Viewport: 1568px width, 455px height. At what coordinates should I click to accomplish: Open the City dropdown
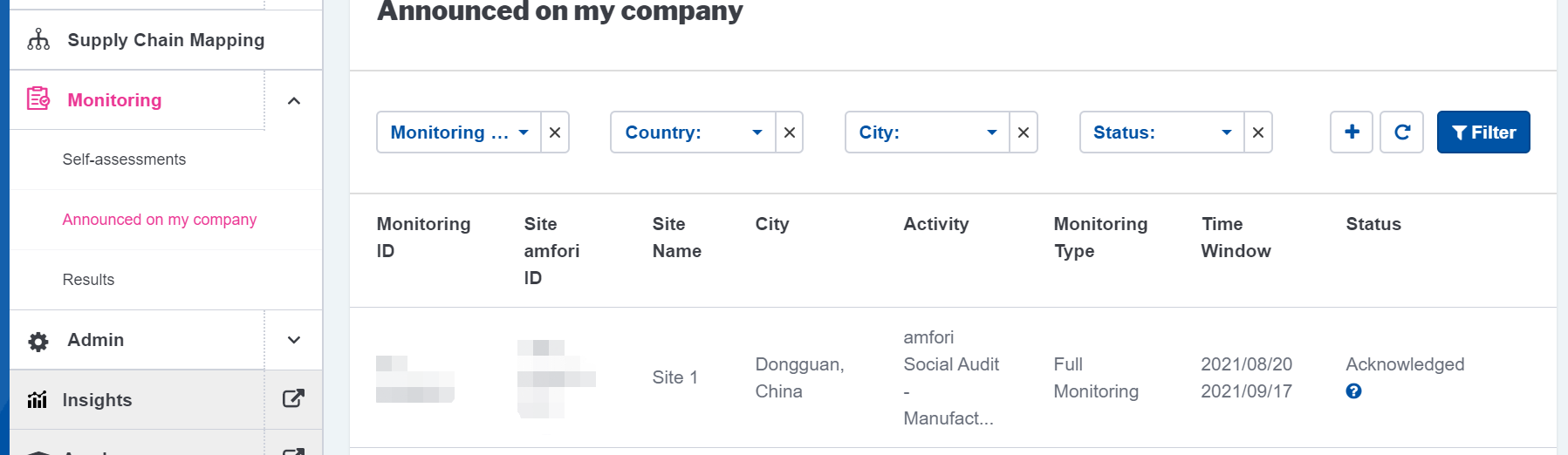click(x=927, y=132)
